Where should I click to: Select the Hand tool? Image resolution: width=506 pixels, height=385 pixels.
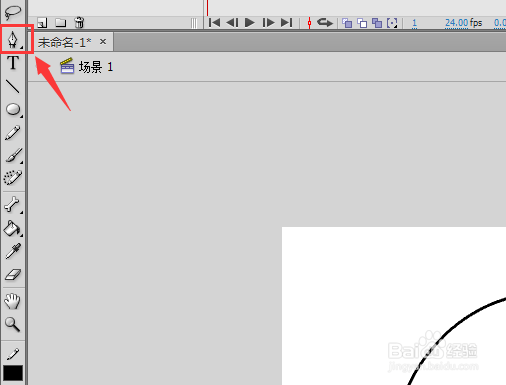(x=12, y=301)
